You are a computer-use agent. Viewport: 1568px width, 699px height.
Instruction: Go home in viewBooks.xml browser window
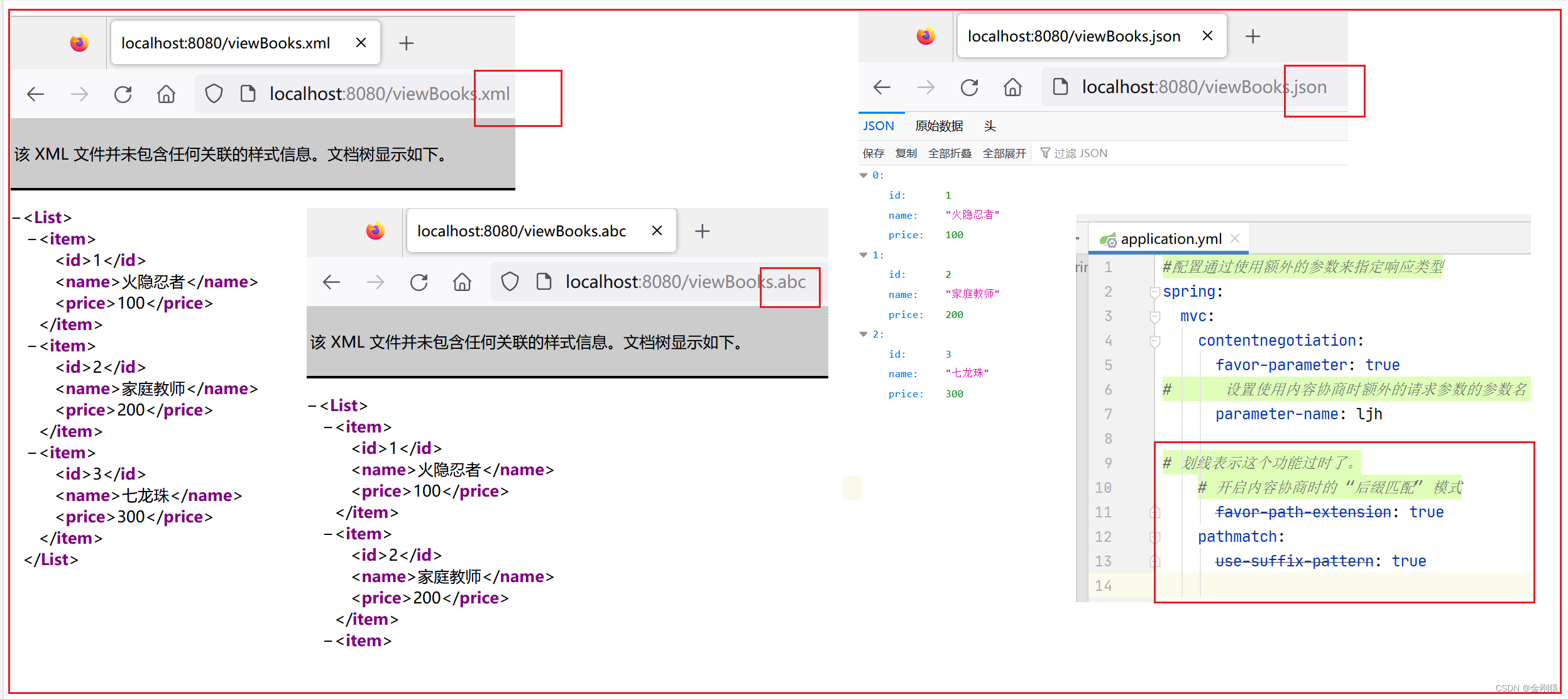tap(166, 94)
